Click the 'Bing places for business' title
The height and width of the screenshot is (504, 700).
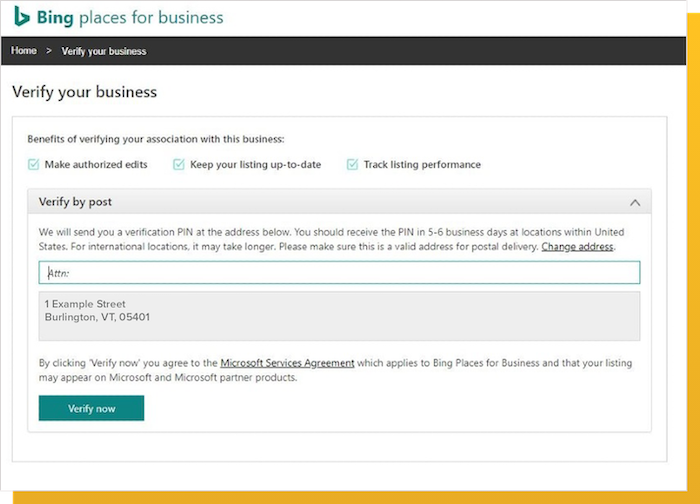coord(130,17)
